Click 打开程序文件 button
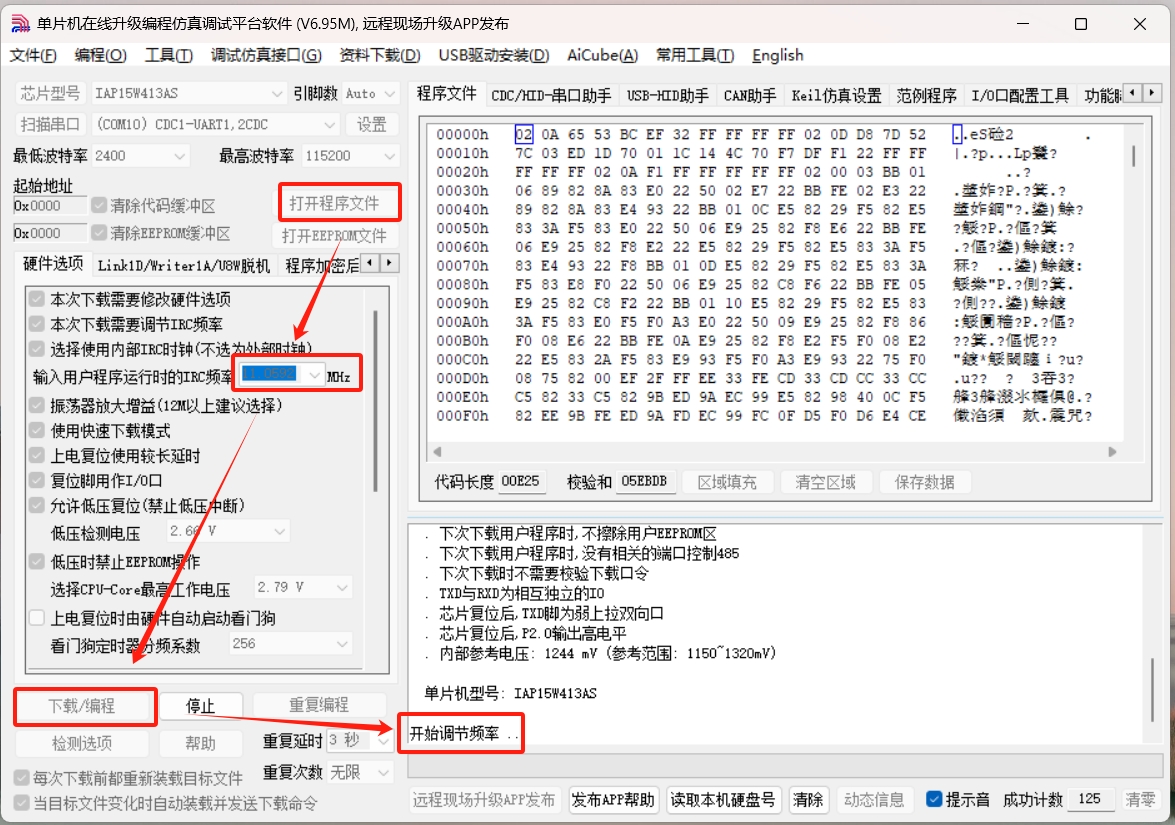Image resolution: width=1175 pixels, height=825 pixels. (334, 204)
